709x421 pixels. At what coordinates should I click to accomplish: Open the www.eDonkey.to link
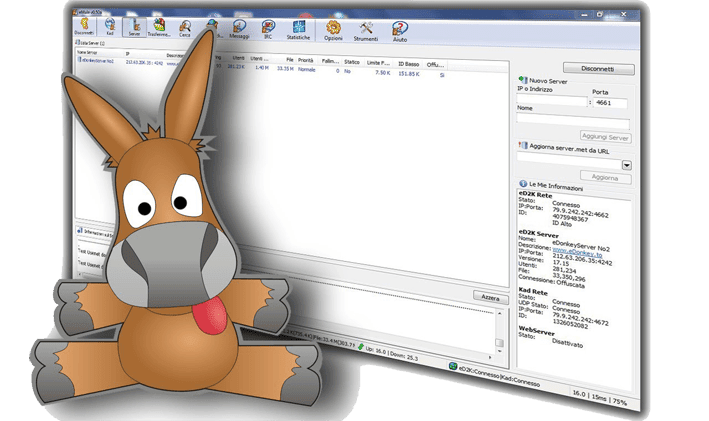pos(577,251)
